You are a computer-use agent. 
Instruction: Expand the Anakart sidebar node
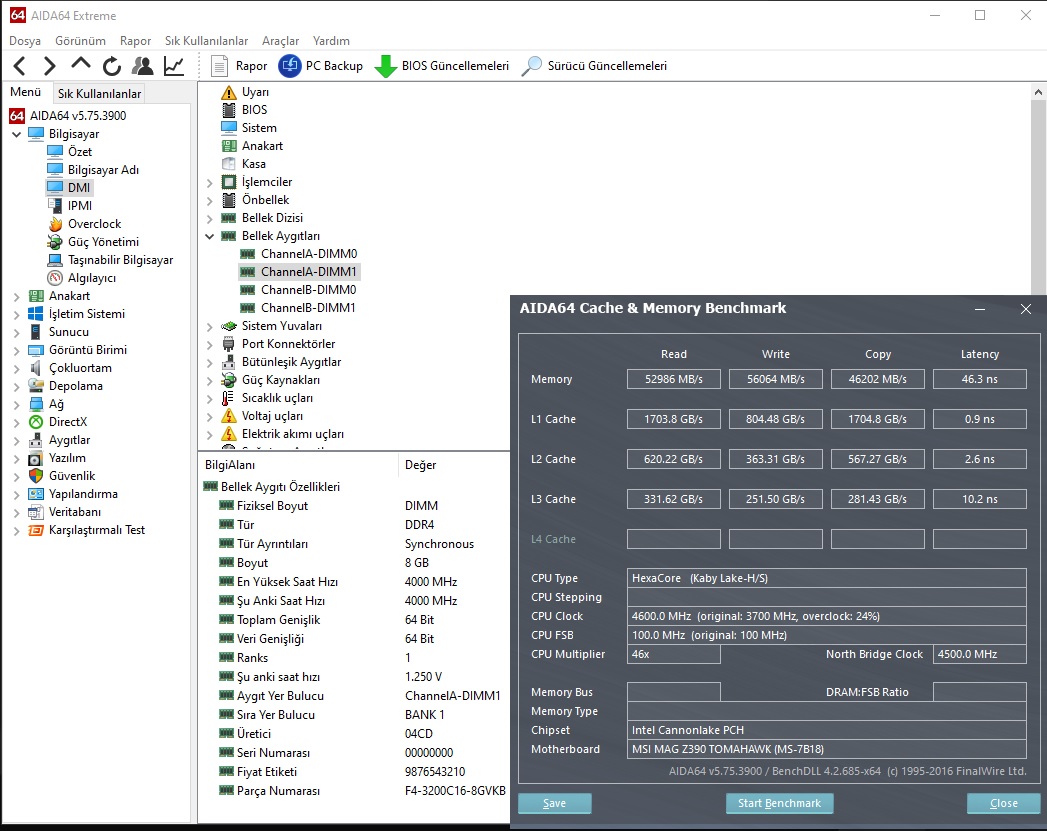(x=17, y=296)
